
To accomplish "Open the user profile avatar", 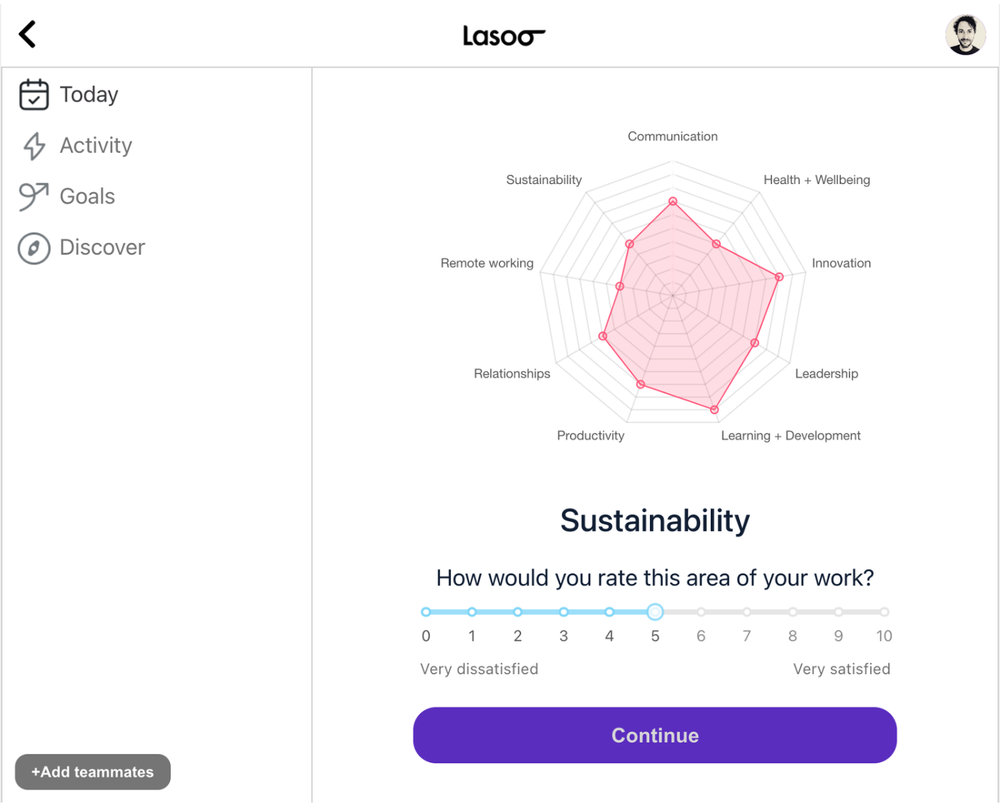I will click(965, 35).
